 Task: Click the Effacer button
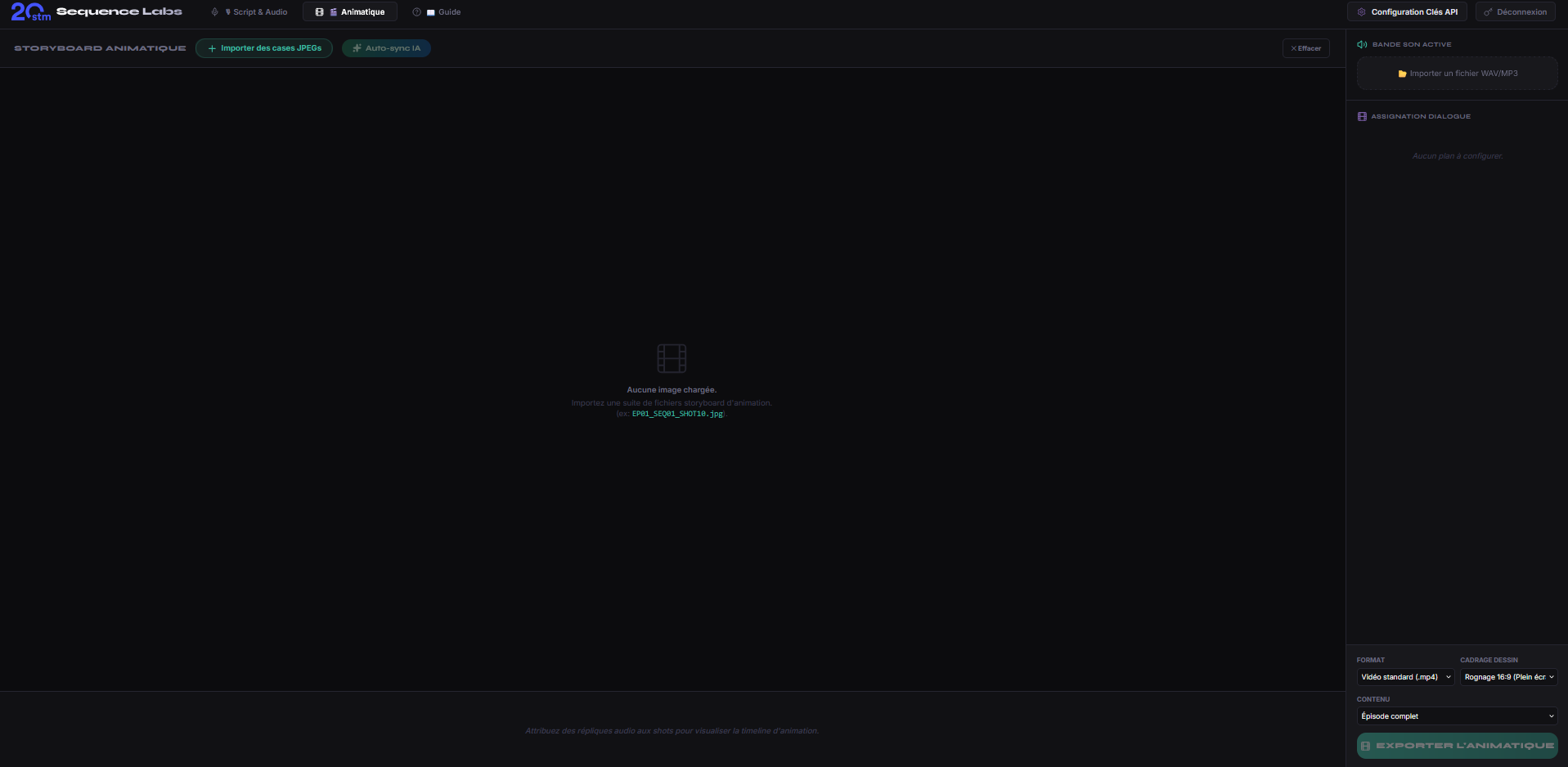click(1306, 48)
